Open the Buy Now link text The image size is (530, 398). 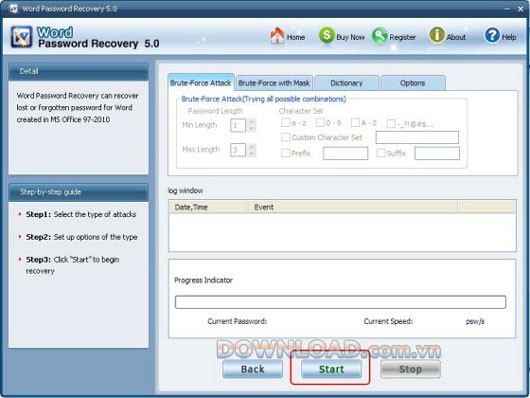(350, 37)
